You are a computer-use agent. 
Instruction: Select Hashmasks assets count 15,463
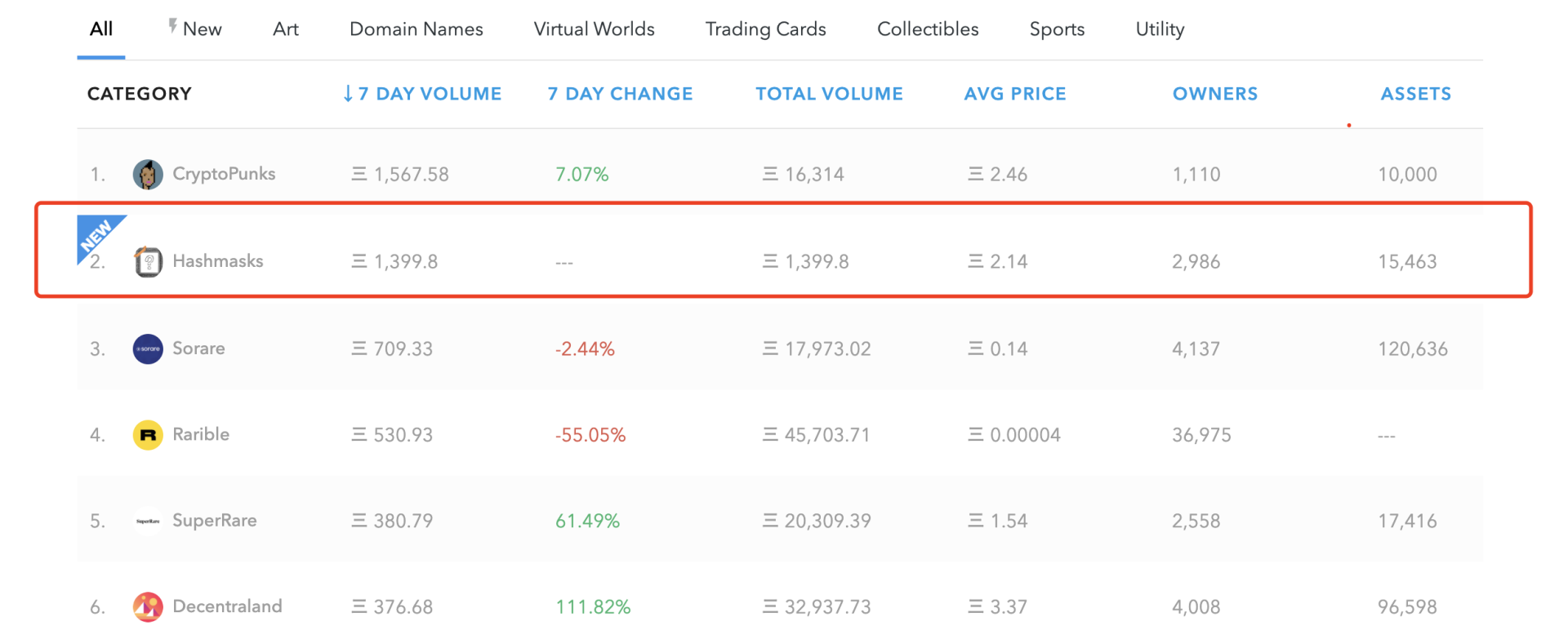point(1407,262)
